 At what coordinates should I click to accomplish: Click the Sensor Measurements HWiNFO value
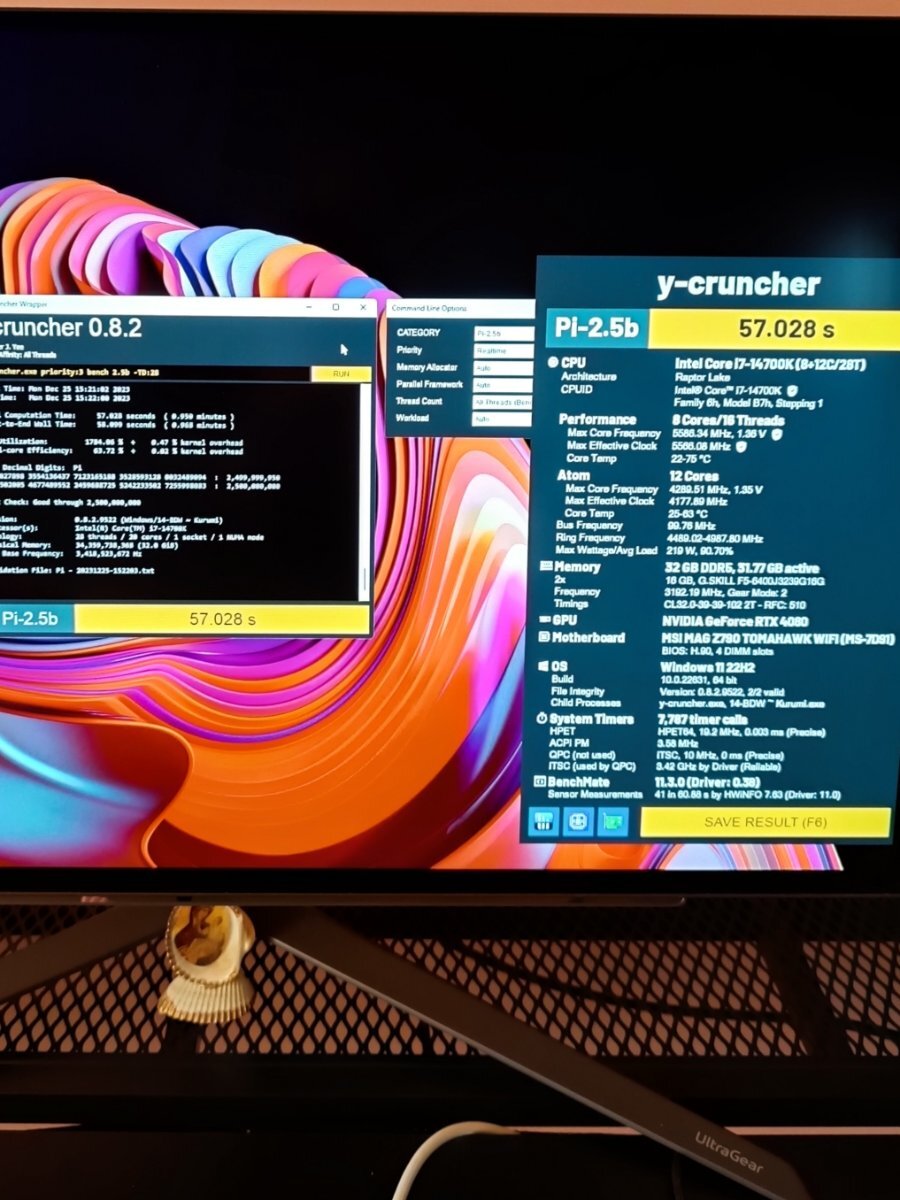[749, 795]
